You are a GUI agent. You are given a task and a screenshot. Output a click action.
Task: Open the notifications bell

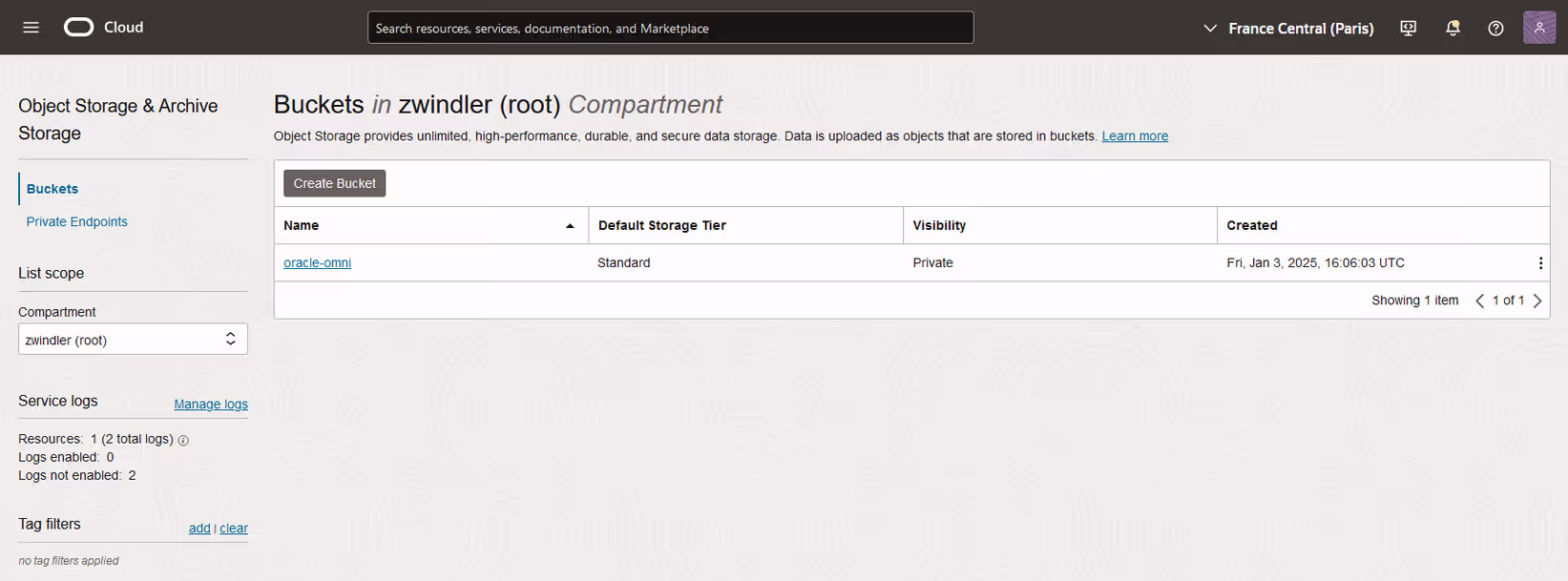click(x=1453, y=29)
